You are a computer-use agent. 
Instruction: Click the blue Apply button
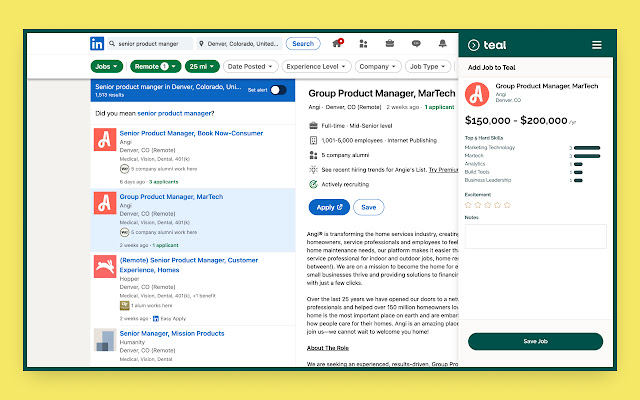tap(329, 207)
